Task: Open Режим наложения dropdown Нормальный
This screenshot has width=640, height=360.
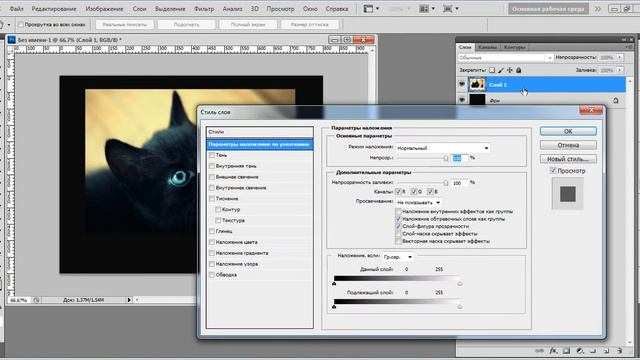Action: [442, 148]
